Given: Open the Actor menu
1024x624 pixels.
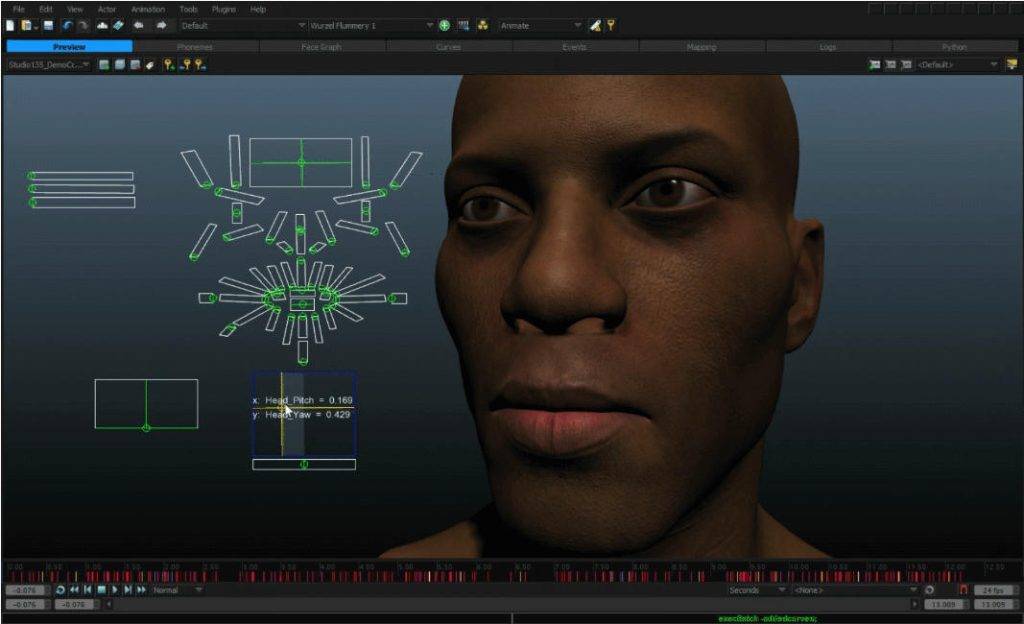Looking at the screenshot, I should (x=107, y=9).
